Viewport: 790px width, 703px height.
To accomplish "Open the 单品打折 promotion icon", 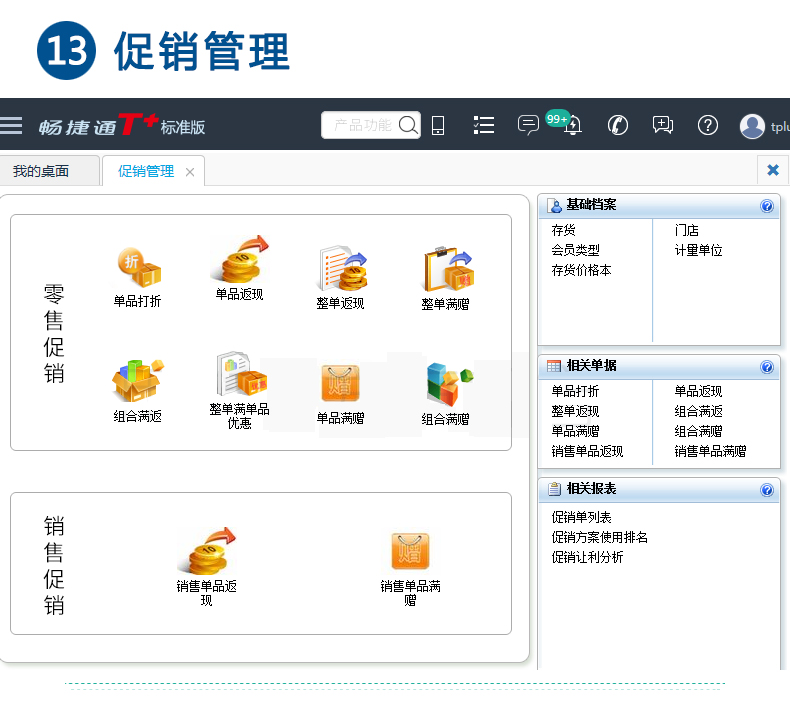I will 137,268.
